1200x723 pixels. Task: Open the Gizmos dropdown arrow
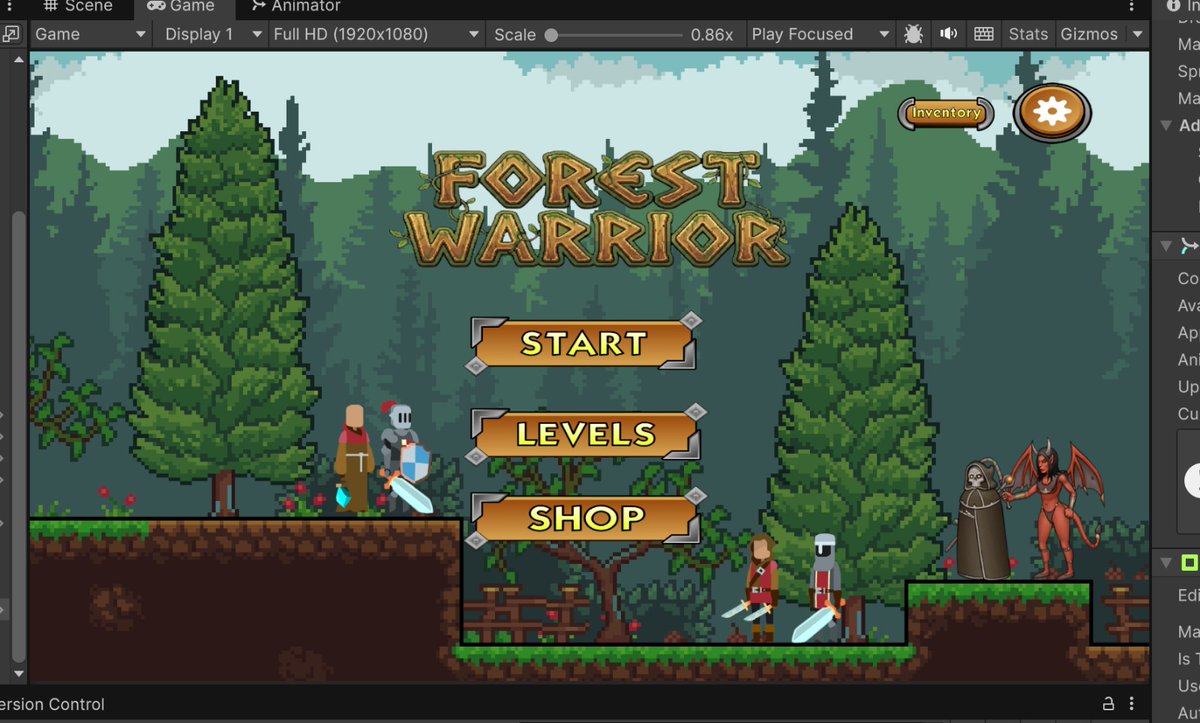click(1138, 33)
